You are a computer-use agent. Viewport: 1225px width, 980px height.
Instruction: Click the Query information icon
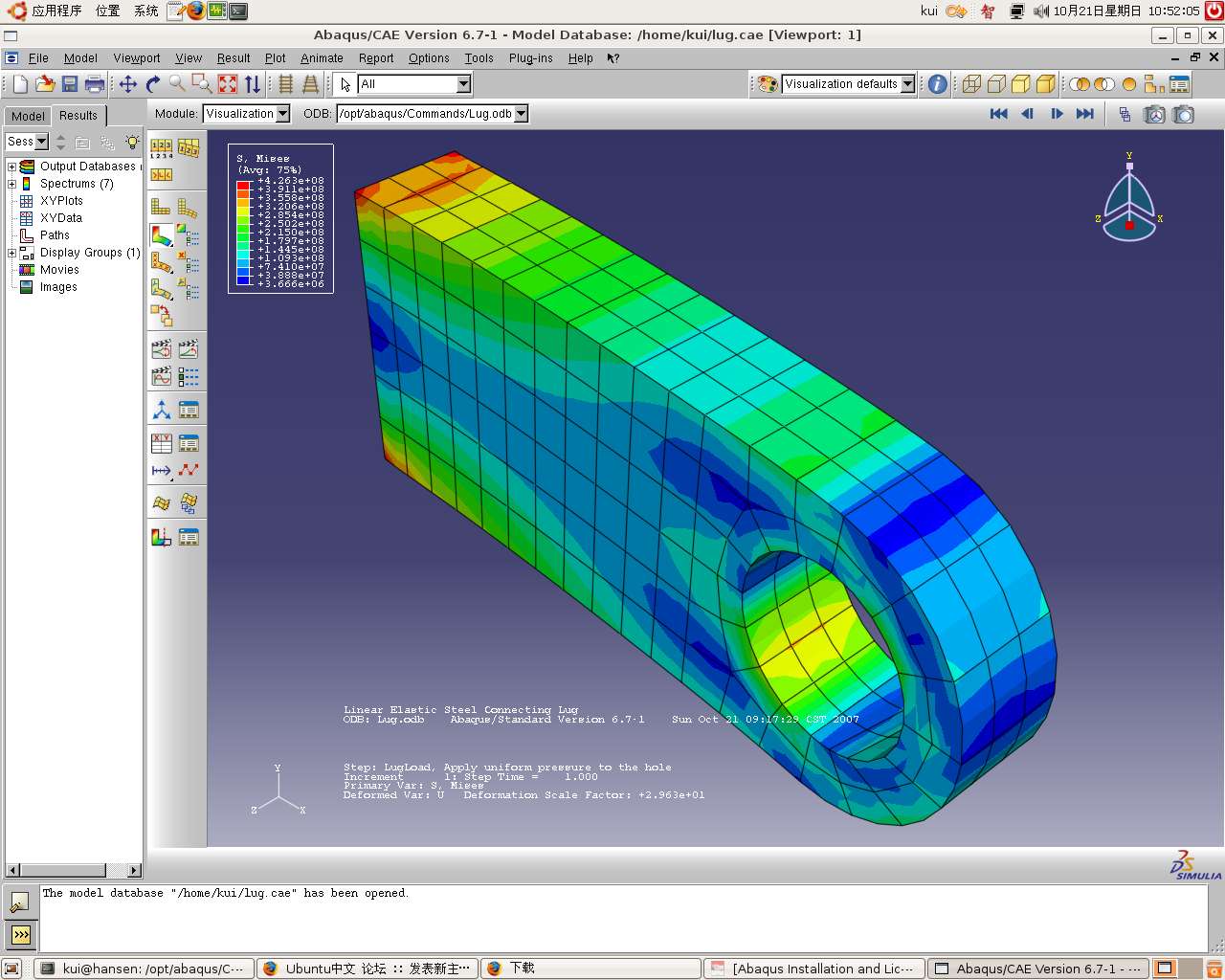[938, 84]
